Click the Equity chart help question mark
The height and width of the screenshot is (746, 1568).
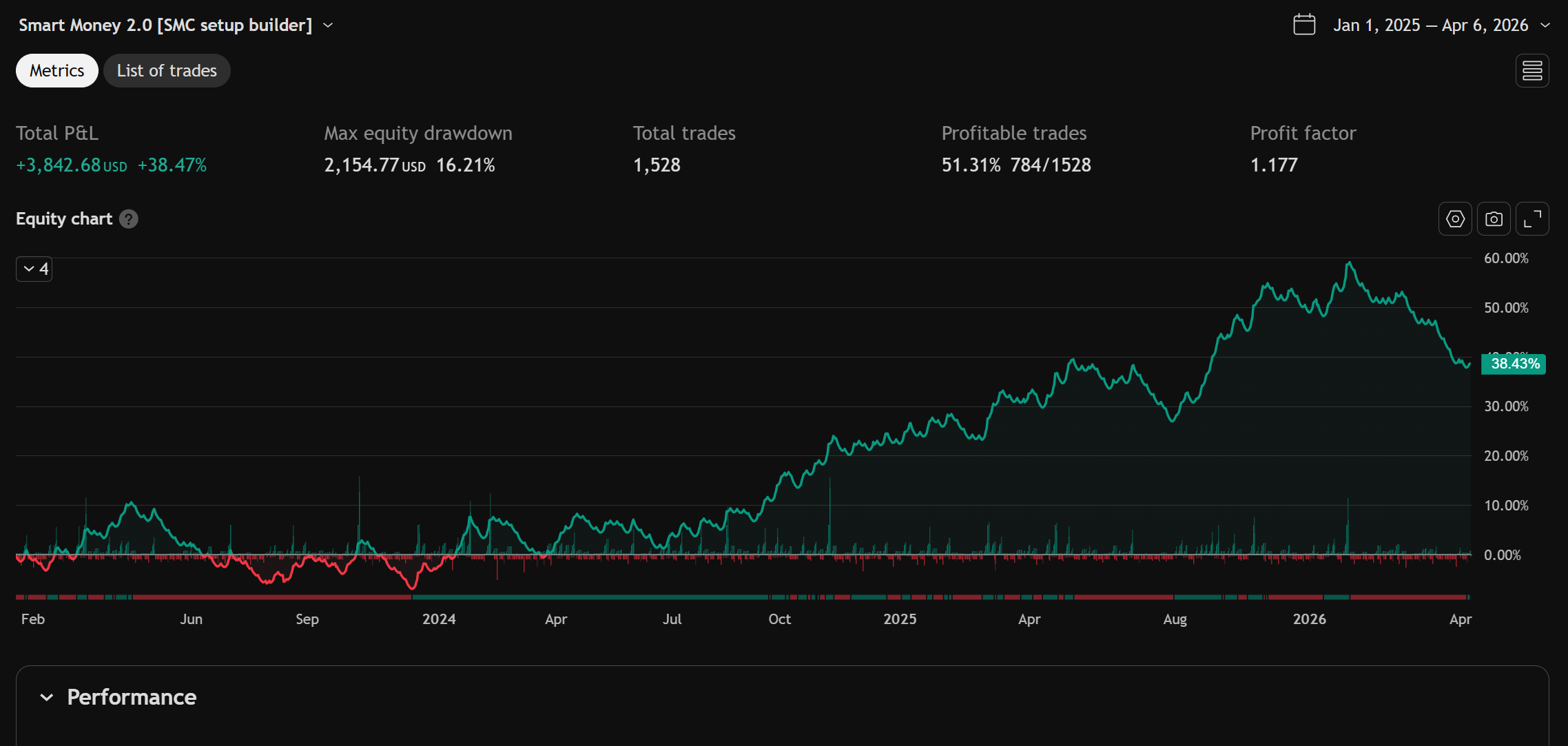[x=129, y=219]
